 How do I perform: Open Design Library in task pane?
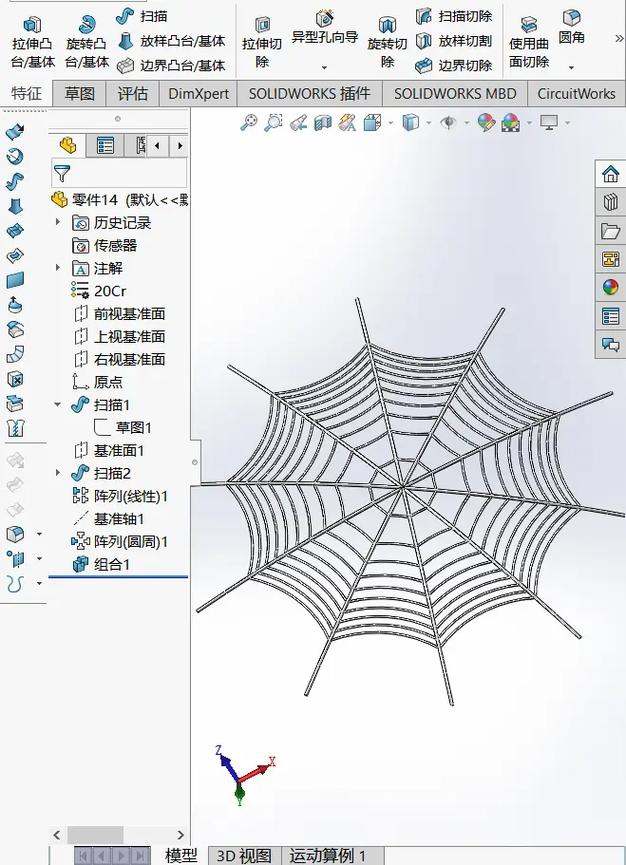611,202
